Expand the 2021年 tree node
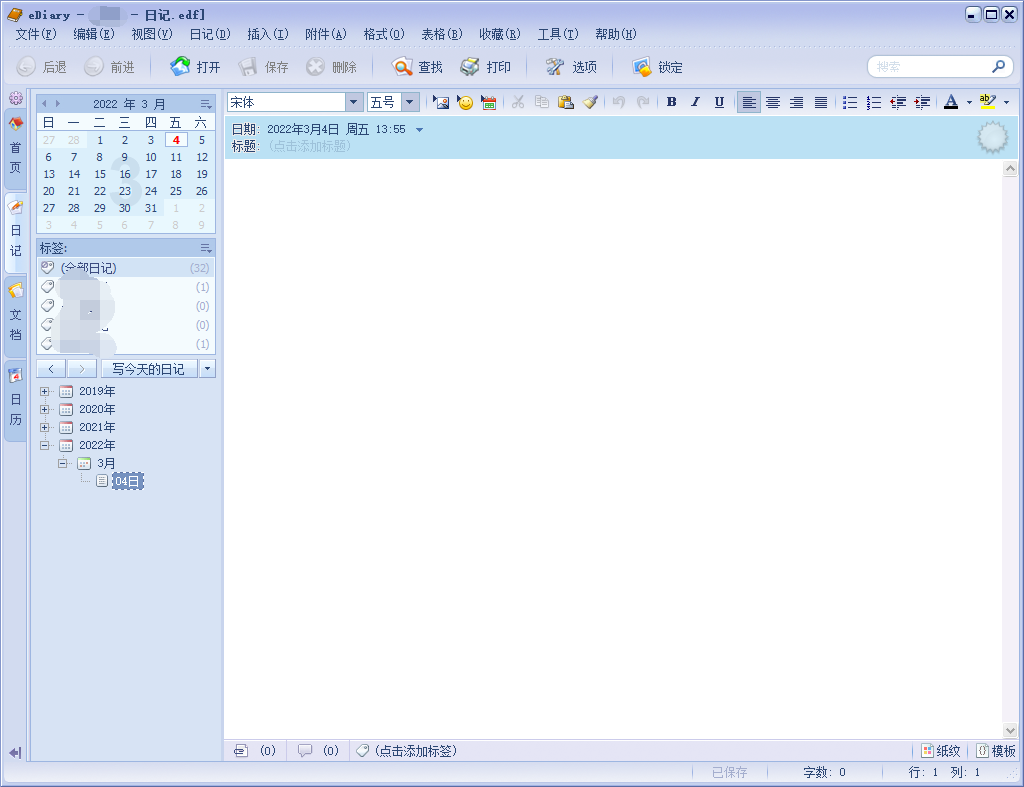This screenshot has width=1024, height=787. [45, 427]
